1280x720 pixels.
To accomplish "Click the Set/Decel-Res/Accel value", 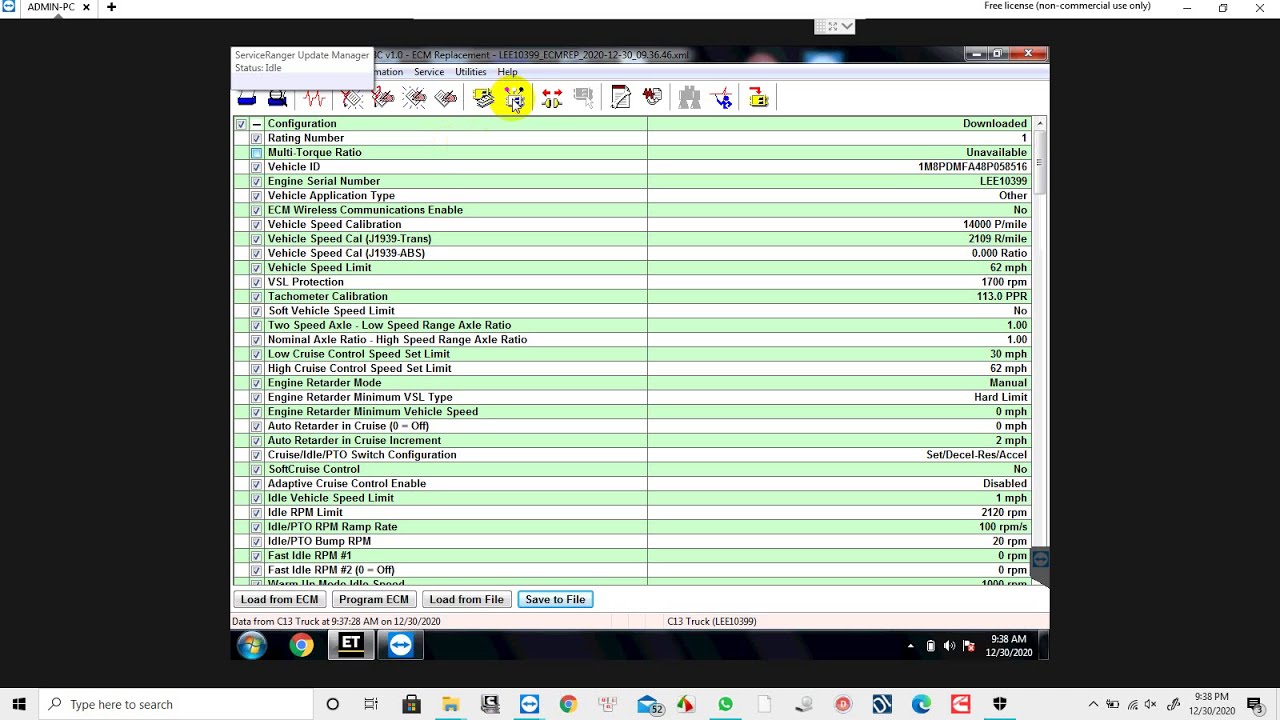I will click(x=976, y=455).
